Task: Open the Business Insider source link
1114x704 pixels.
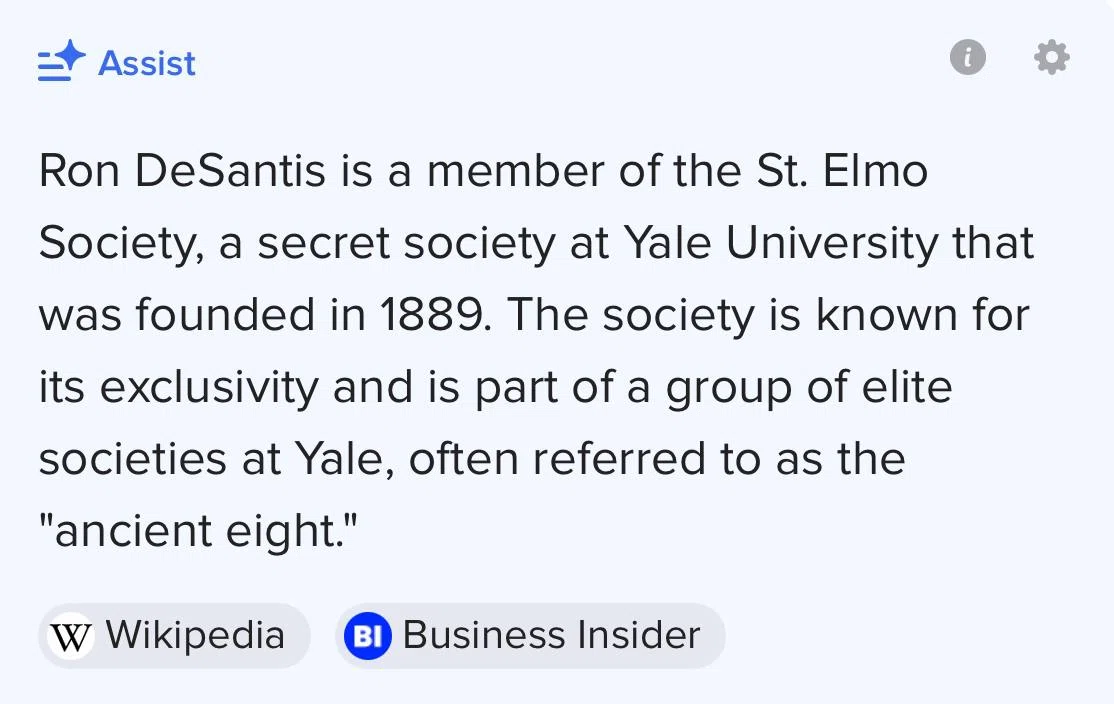Action: (x=530, y=636)
